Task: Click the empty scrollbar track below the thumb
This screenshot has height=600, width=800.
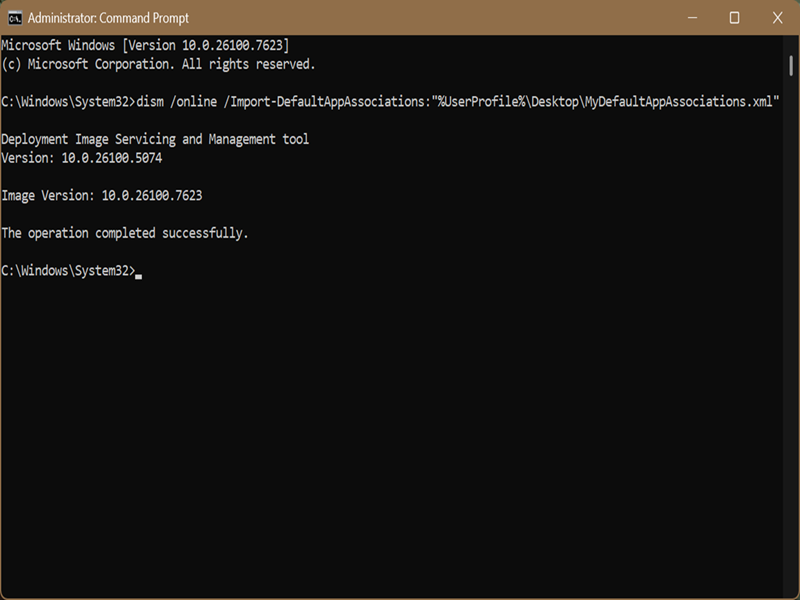Action: 791,350
